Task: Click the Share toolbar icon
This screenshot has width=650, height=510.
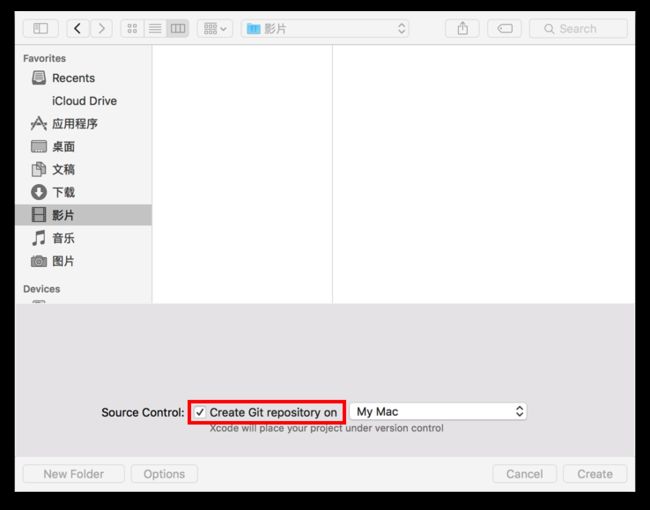Action: click(463, 29)
